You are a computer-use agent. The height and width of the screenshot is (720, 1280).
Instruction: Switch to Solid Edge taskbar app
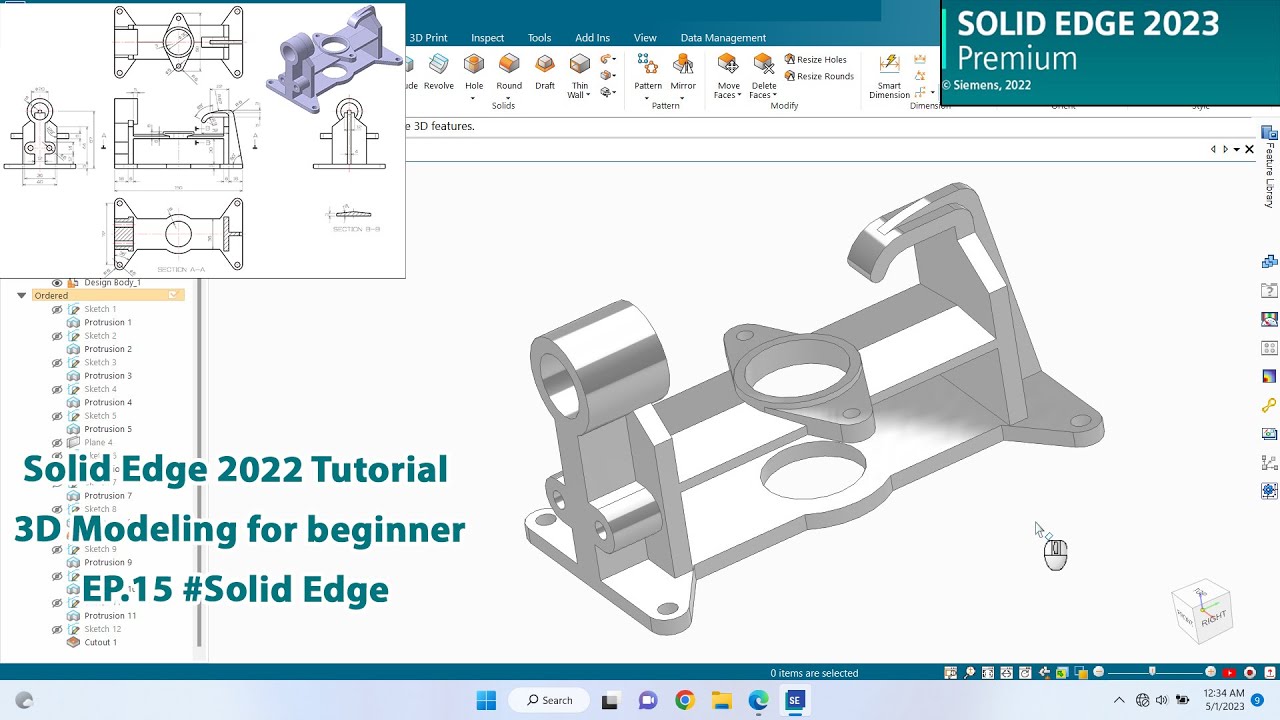click(795, 700)
